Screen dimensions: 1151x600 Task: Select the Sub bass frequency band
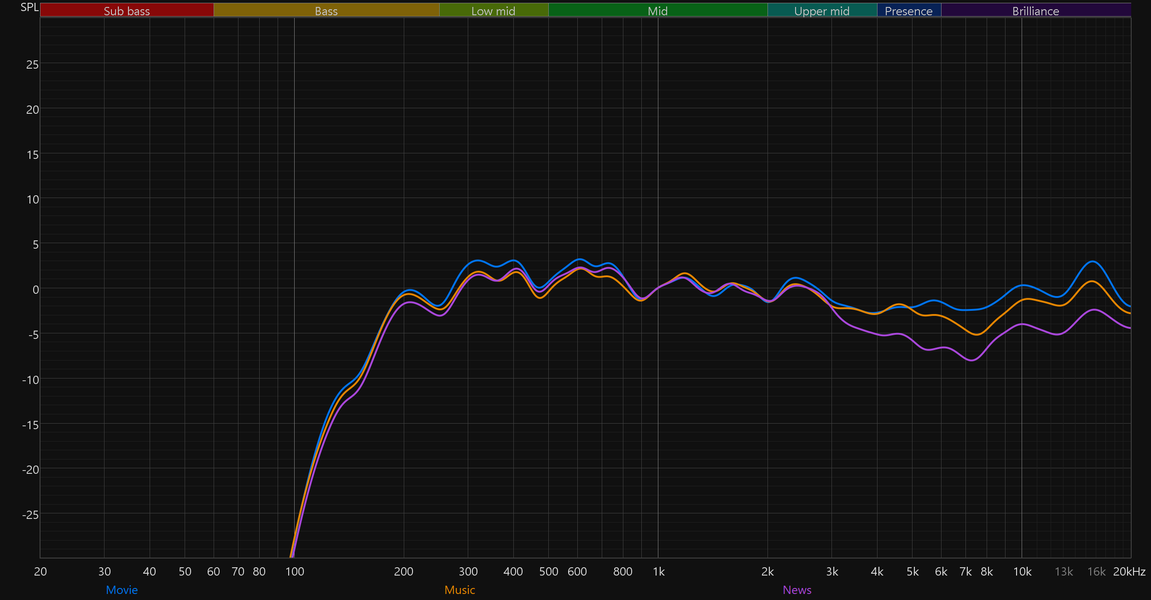(x=127, y=10)
